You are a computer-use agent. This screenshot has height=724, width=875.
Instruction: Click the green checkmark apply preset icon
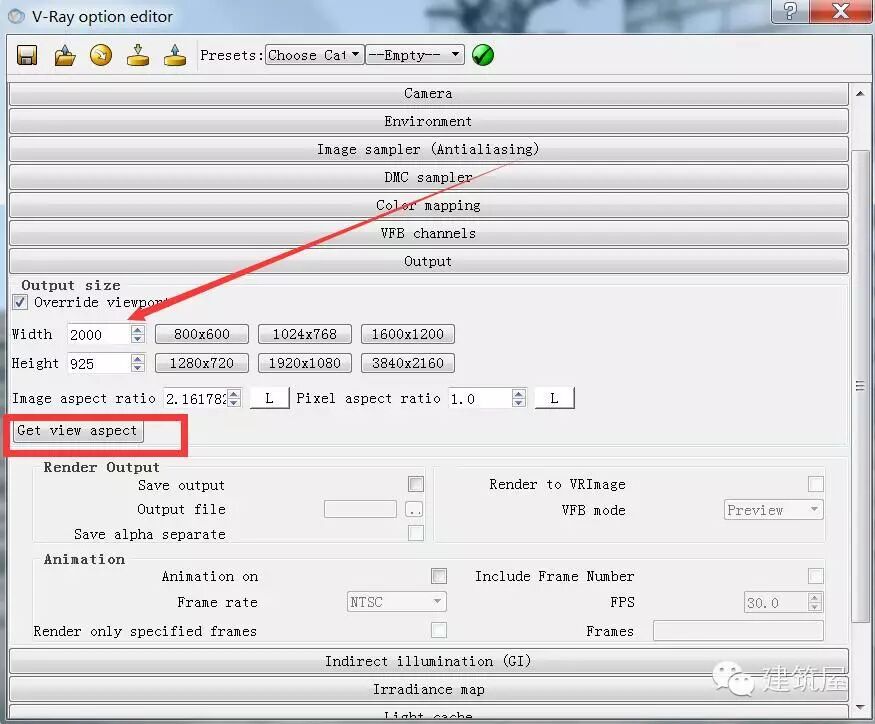coord(483,55)
